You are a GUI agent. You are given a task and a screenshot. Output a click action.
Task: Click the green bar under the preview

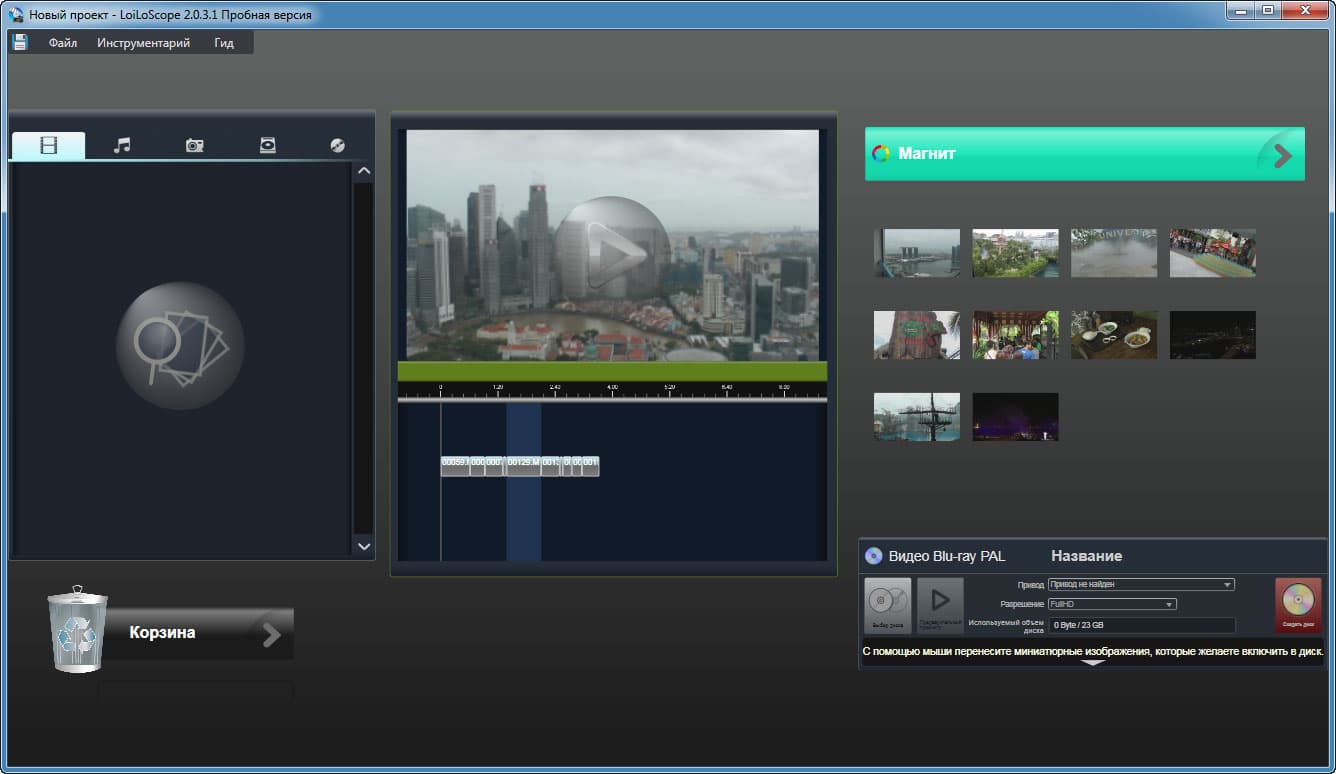pos(612,371)
